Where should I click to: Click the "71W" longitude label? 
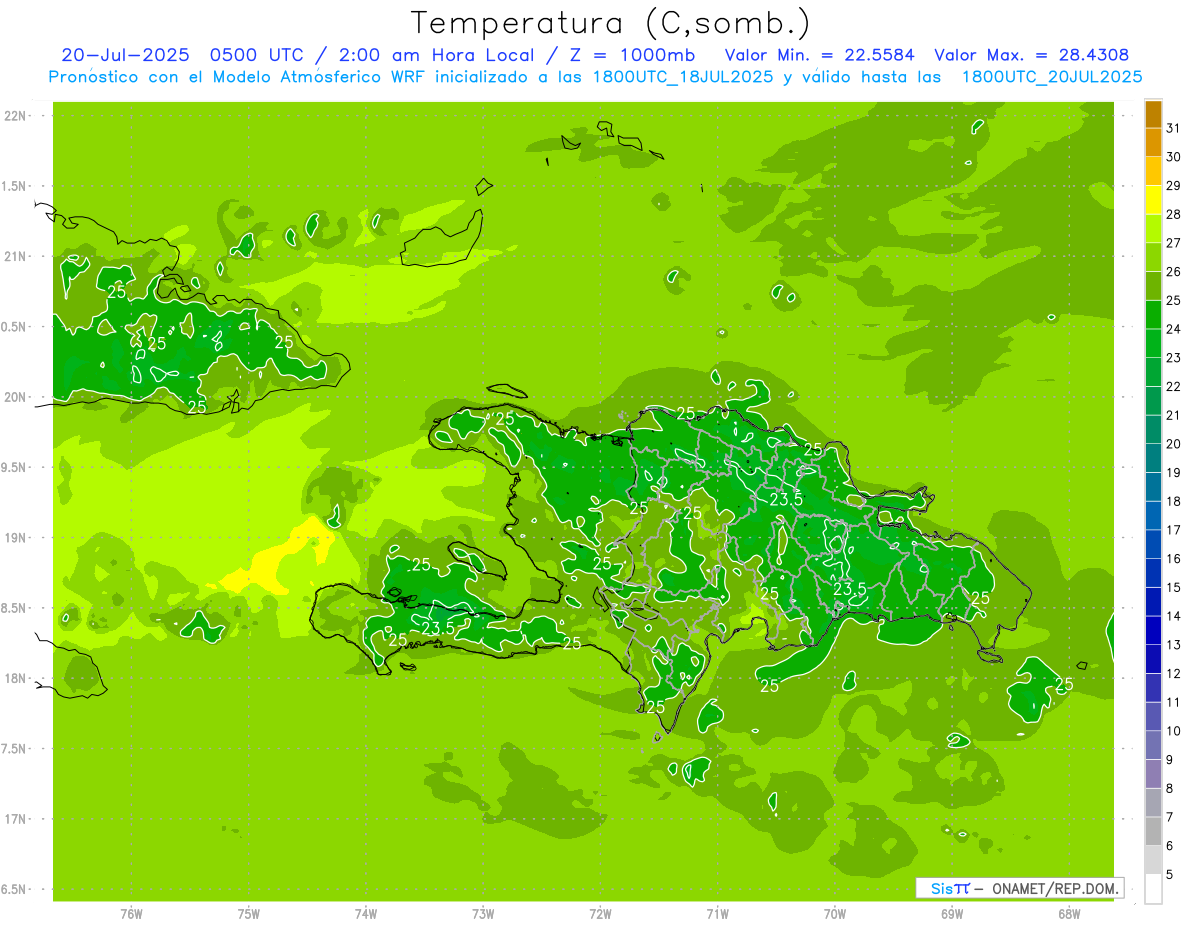pyautogui.click(x=717, y=913)
